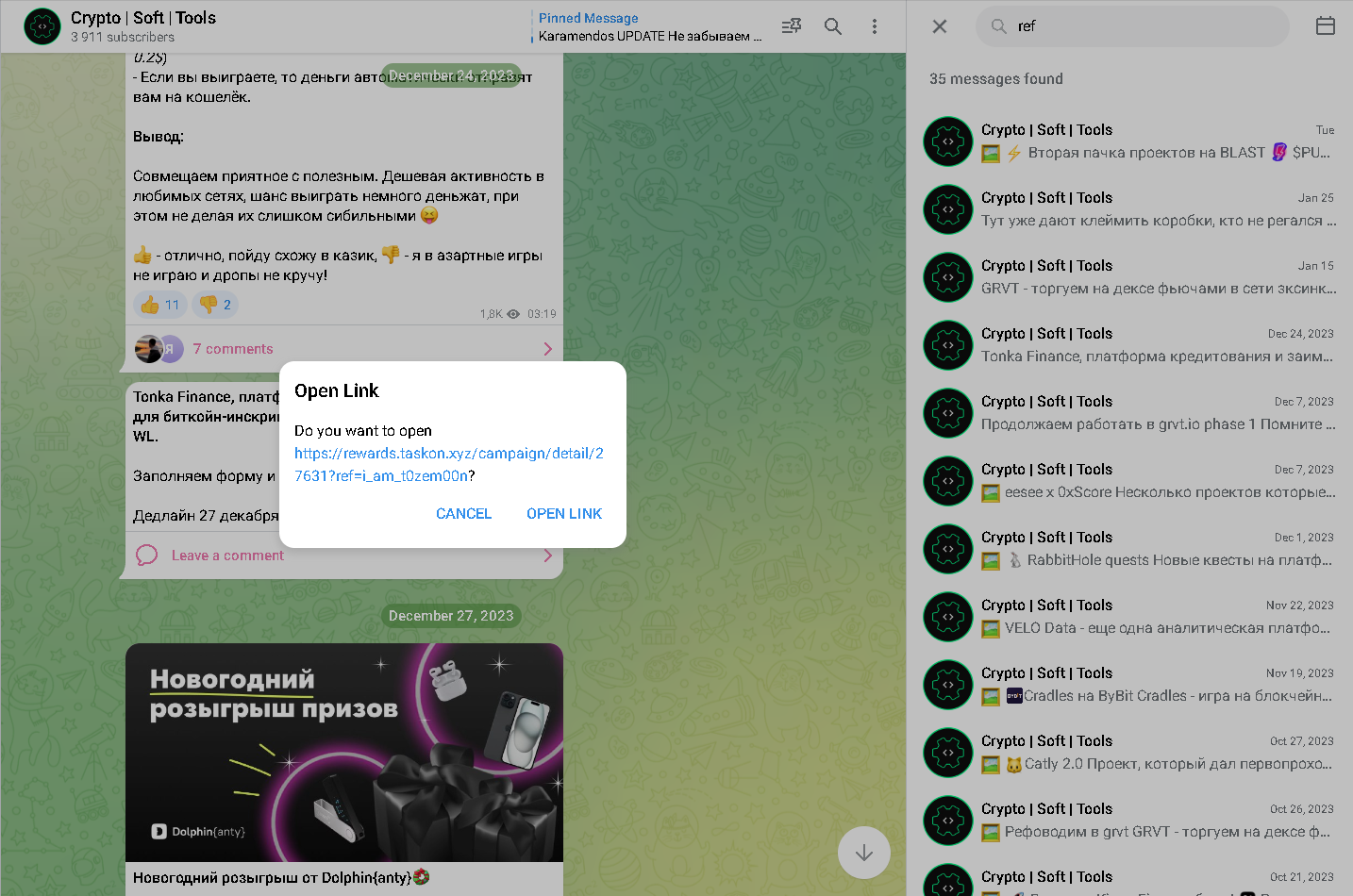
Task: Open search result 'GRVT - торгуем на дексе' Jan 15
Action: click(1129, 277)
